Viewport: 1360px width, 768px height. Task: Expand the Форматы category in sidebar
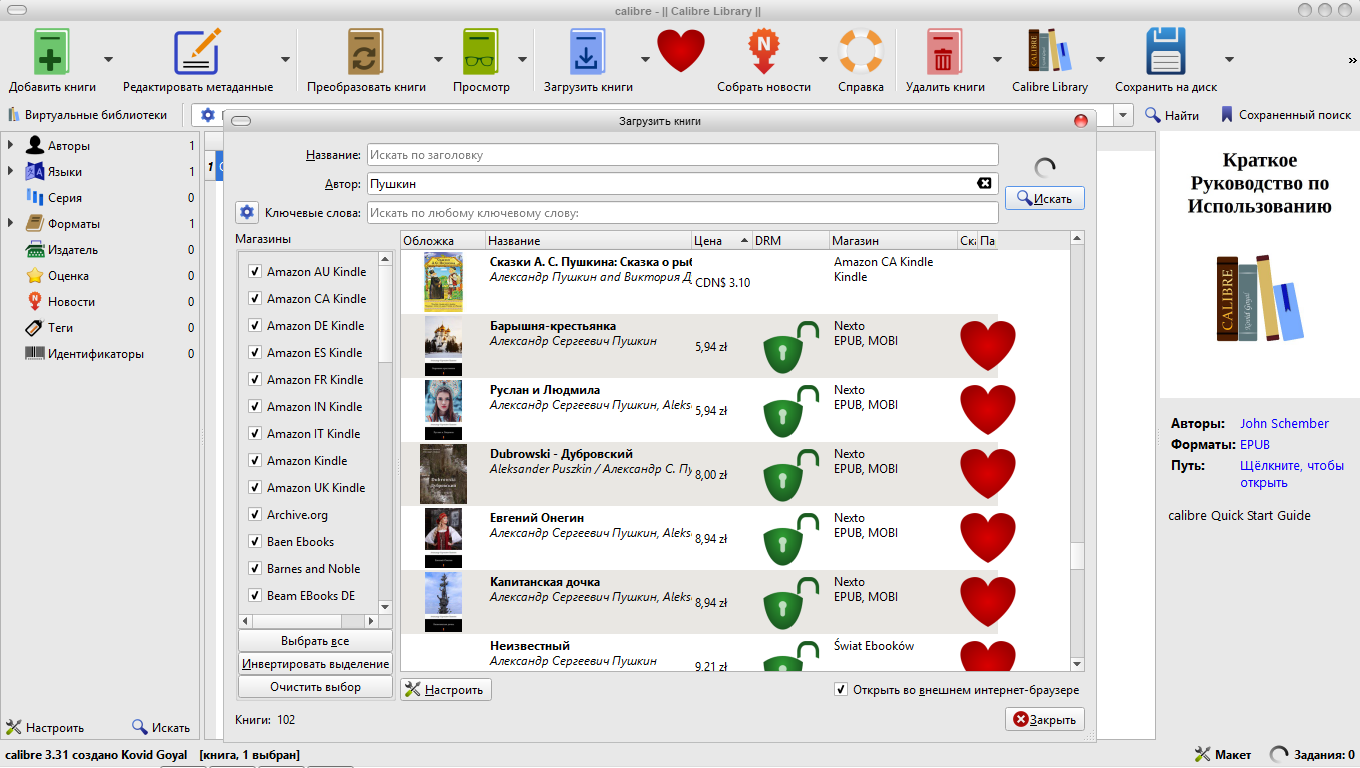[10, 224]
